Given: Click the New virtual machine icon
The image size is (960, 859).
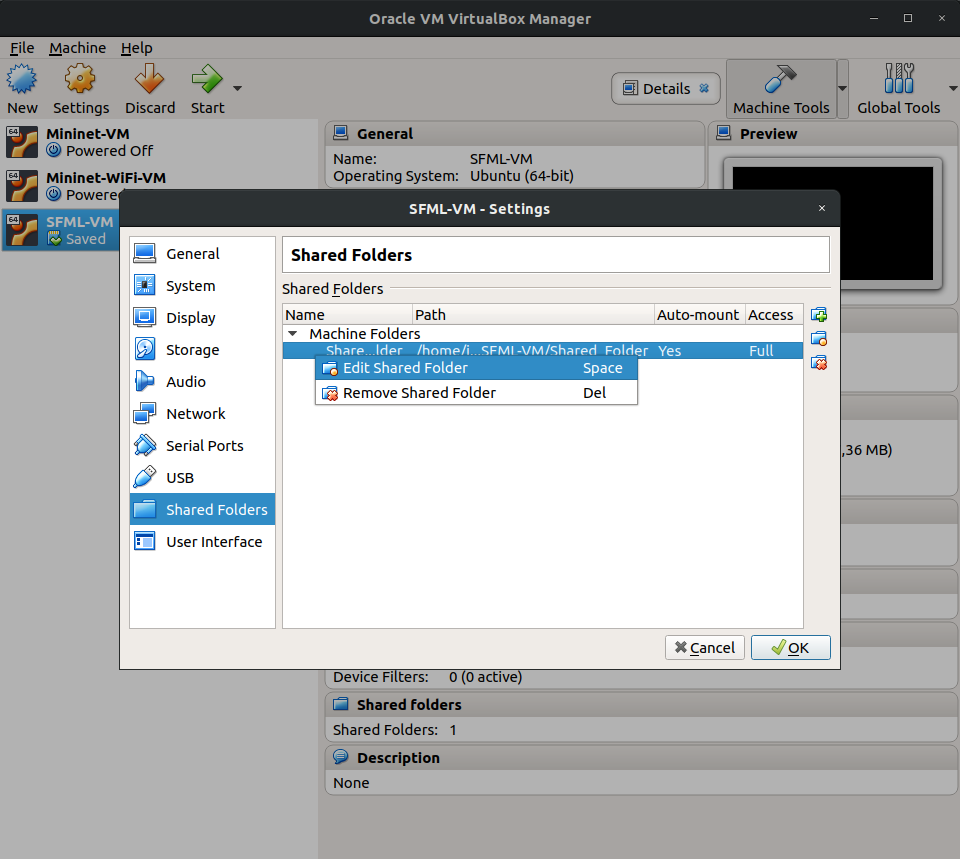Looking at the screenshot, I should 22,80.
